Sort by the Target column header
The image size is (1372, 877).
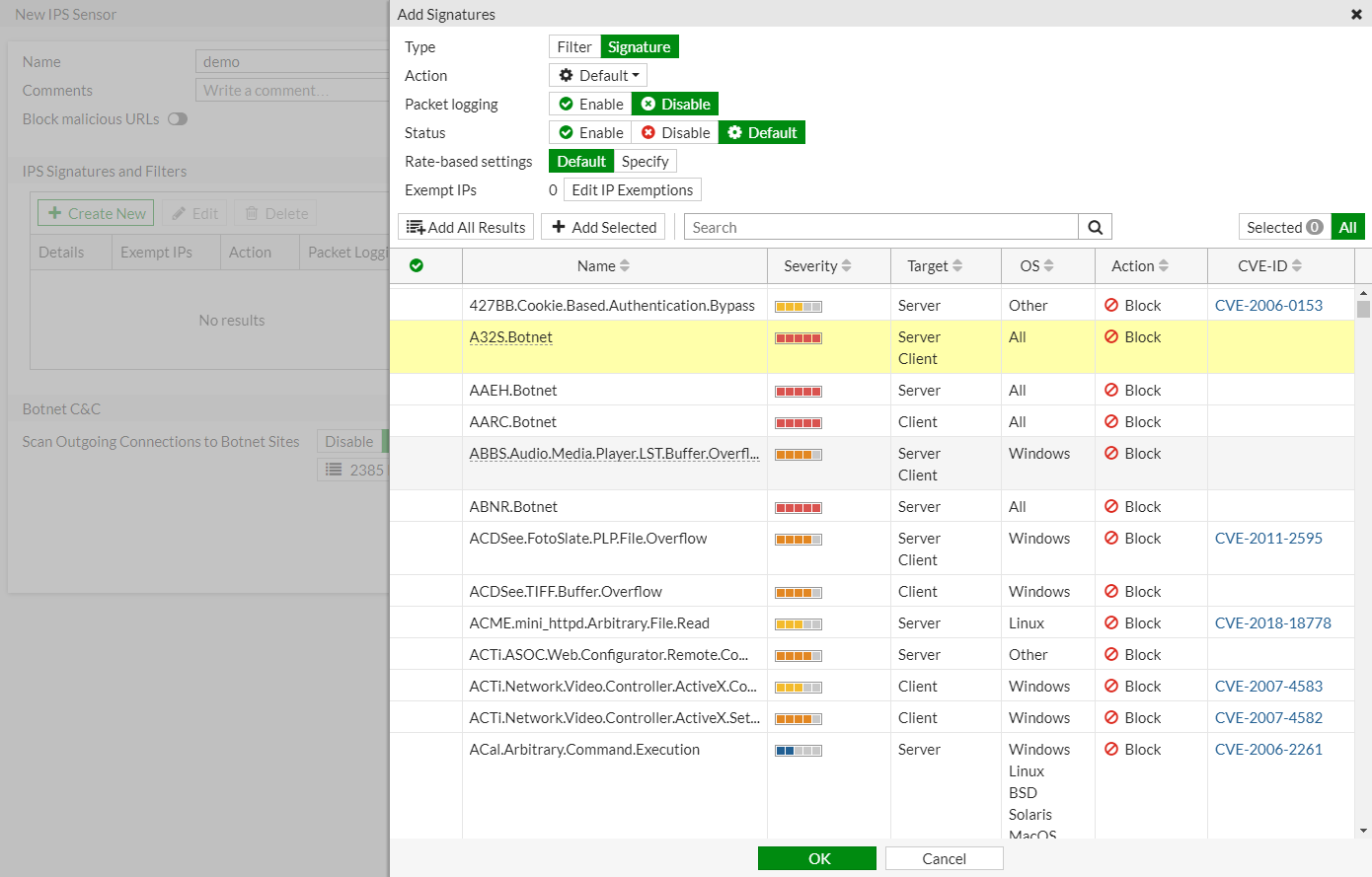coord(928,266)
